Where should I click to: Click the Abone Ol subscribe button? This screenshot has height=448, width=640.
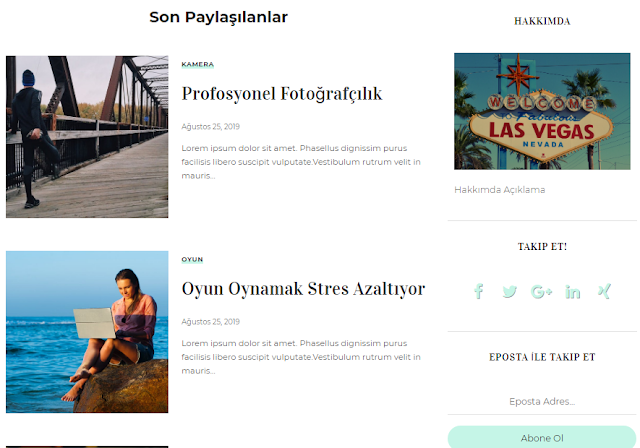click(x=542, y=438)
